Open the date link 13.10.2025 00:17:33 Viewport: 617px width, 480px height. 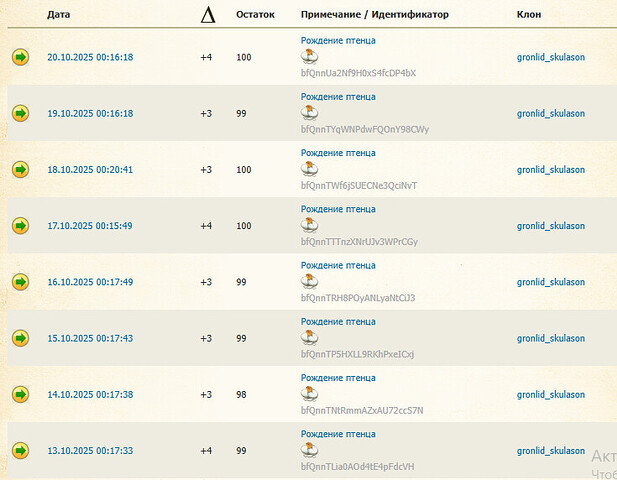tap(90, 450)
